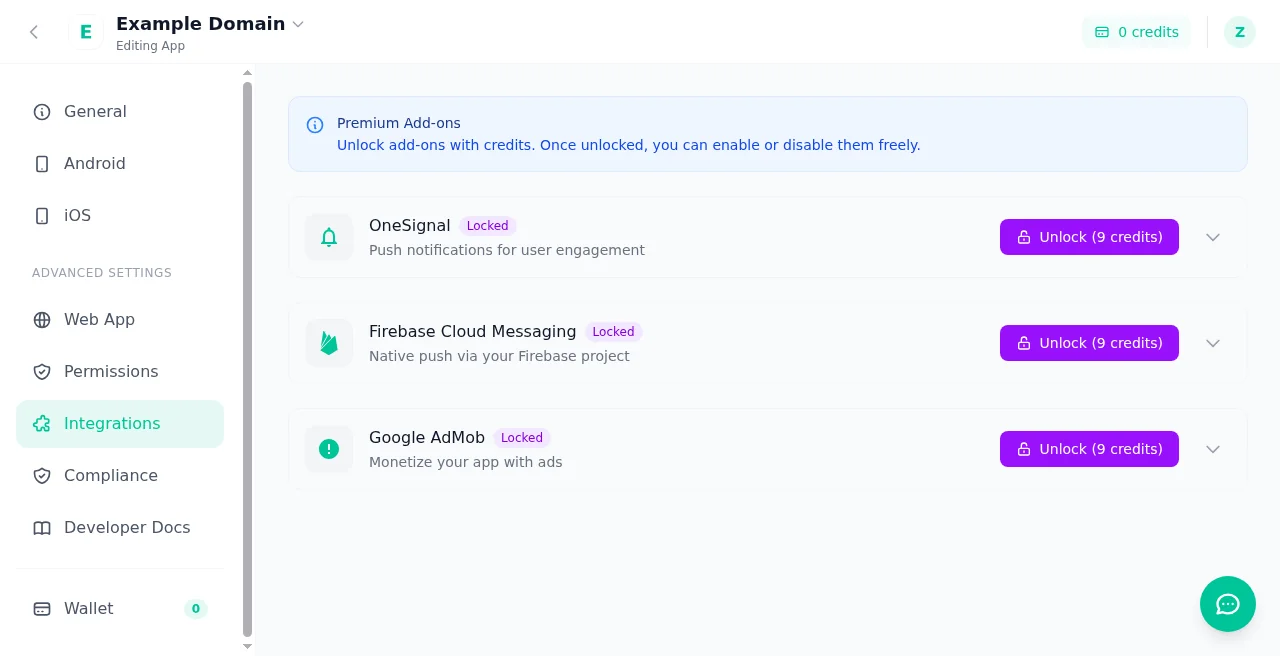Screen dimensions: 1280x656
Task: Click the info icon in Premium Add-ons banner
Action: pos(315,125)
